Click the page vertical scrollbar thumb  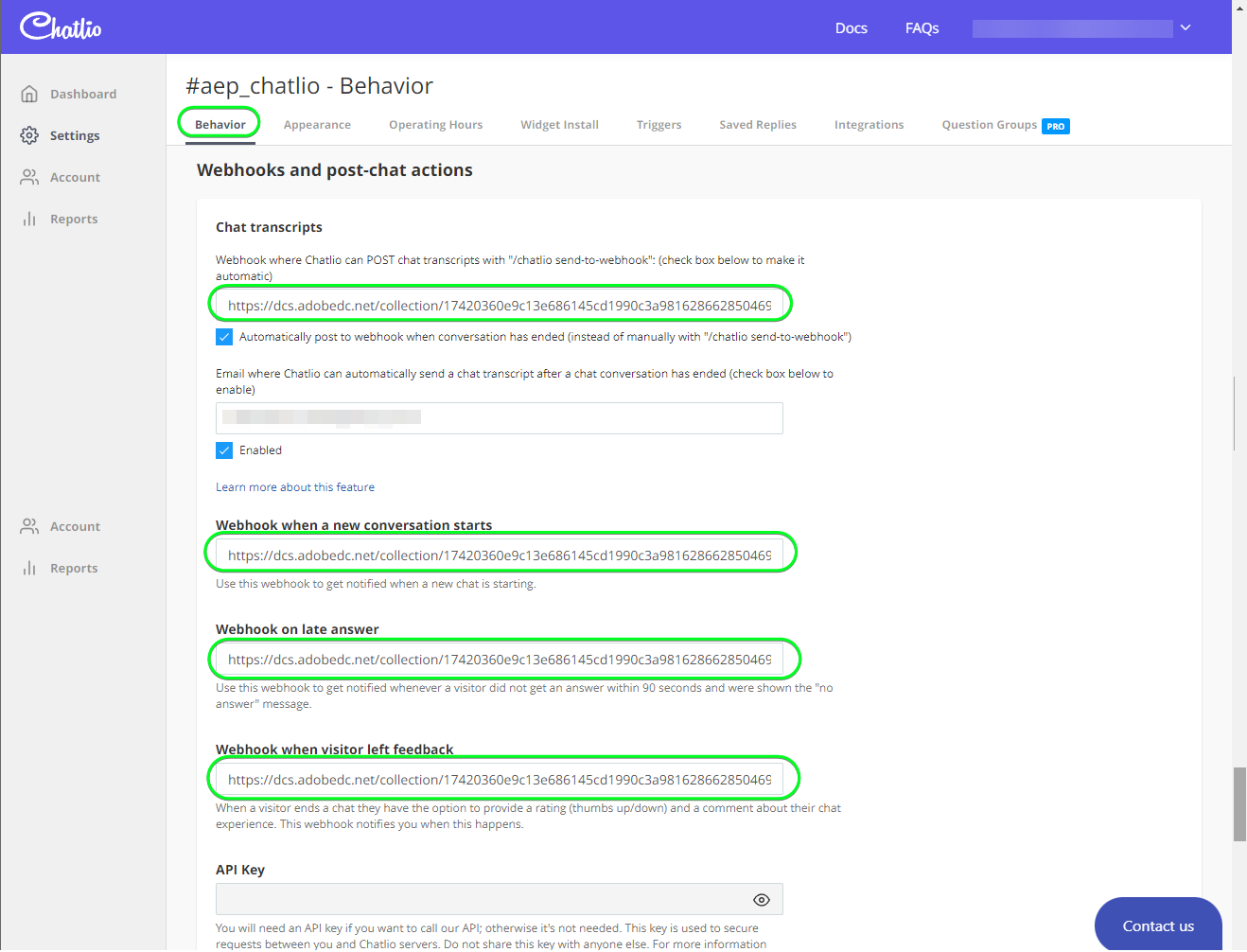[1239, 804]
